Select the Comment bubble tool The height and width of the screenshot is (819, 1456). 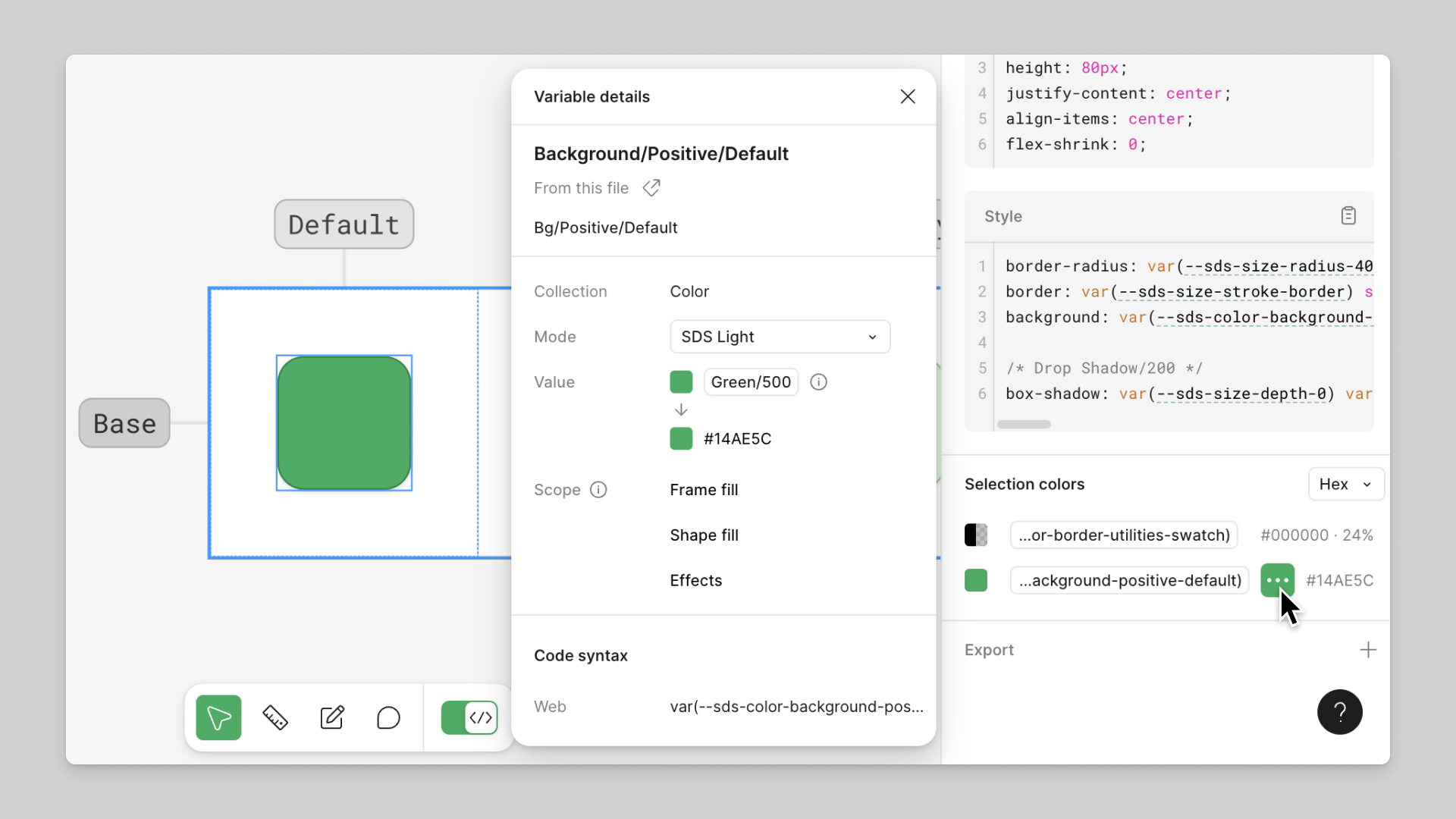388,717
